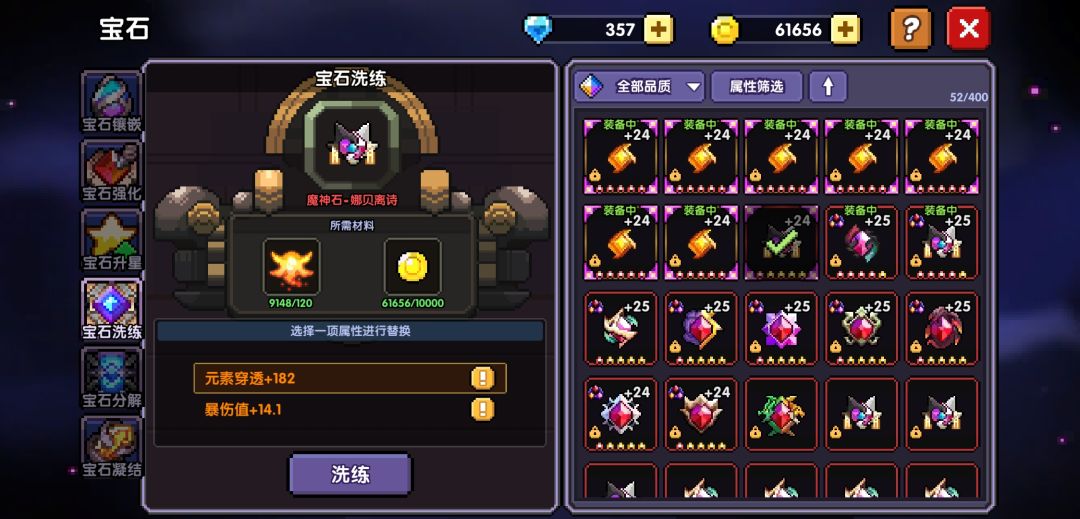The width and height of the screenshot is (1080, 519).
Task: Click the gold coin material icon
Action: [x=413, y=266]
